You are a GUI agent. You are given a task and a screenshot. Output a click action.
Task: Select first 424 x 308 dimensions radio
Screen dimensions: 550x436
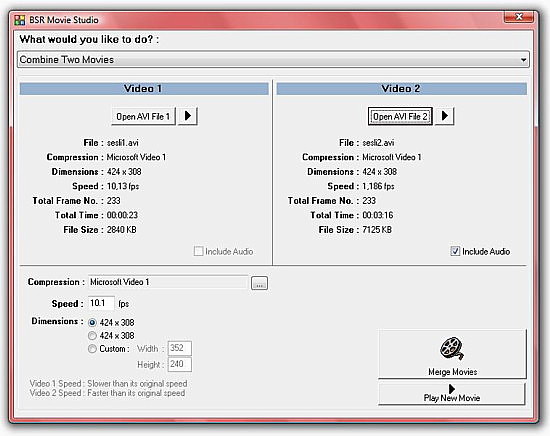92,322
